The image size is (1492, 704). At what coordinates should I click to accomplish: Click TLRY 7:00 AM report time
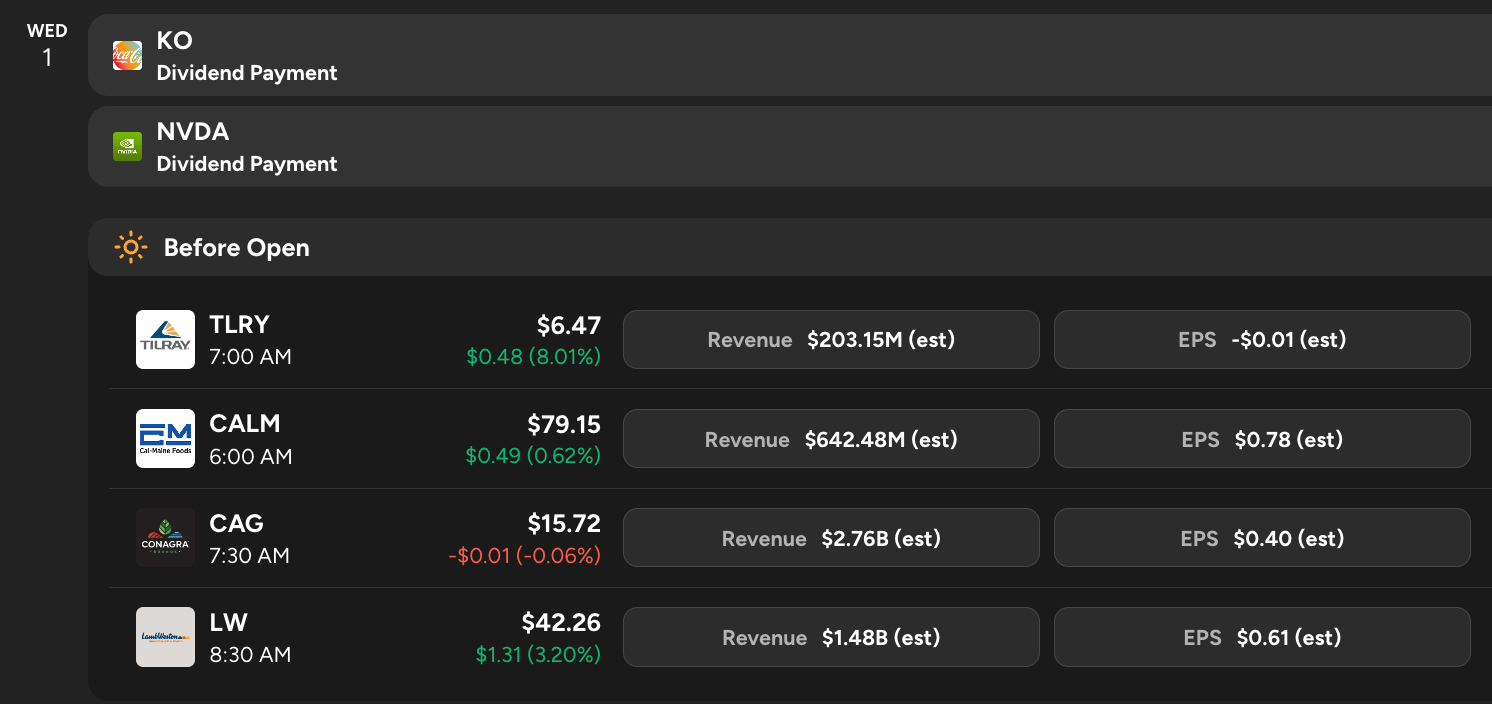pos(251,356)
